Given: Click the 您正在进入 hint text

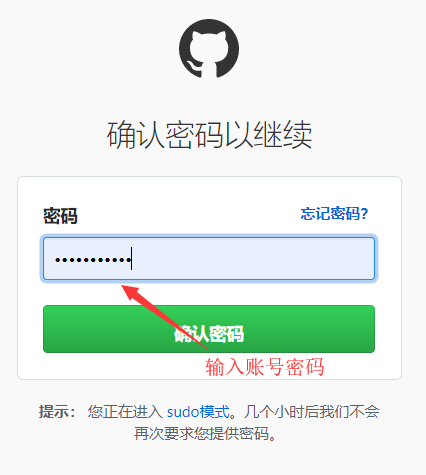Looking at the screenshot, I should (125, 412).
